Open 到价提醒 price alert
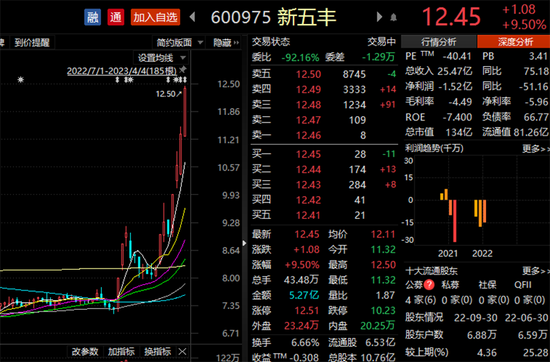Viewport: 550px width, 362px height. pyautogui.click(x=32, y=43)
